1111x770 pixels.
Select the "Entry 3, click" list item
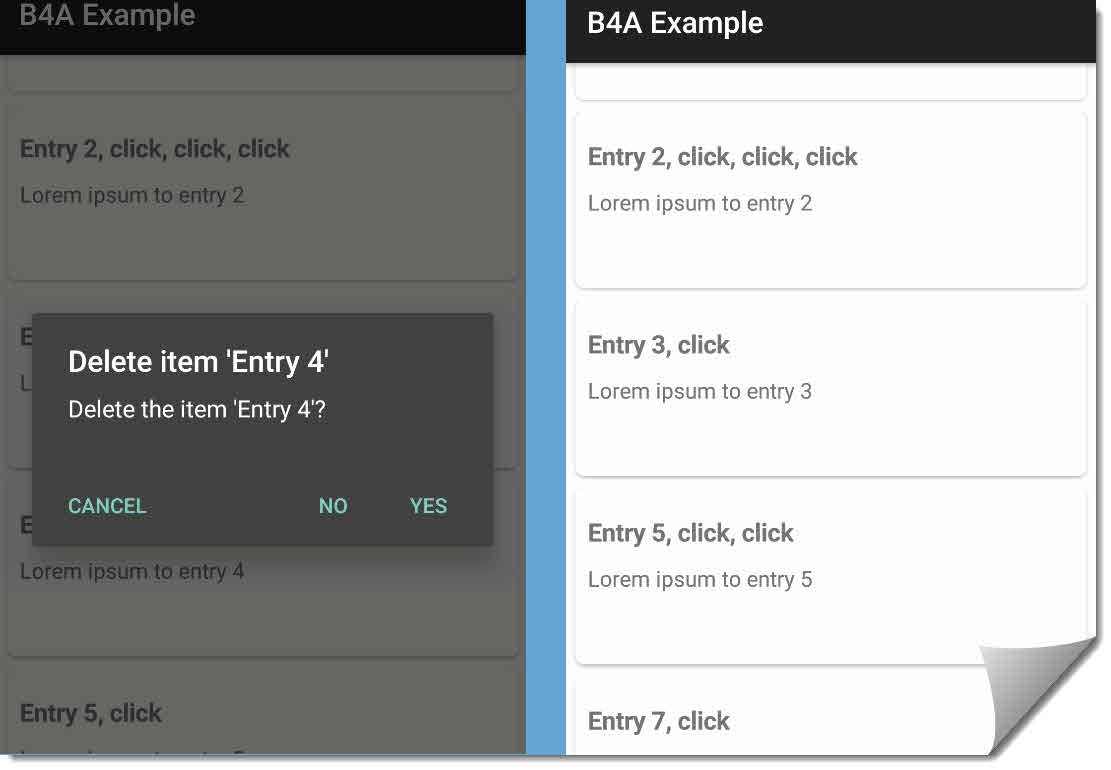coord(659,345)
